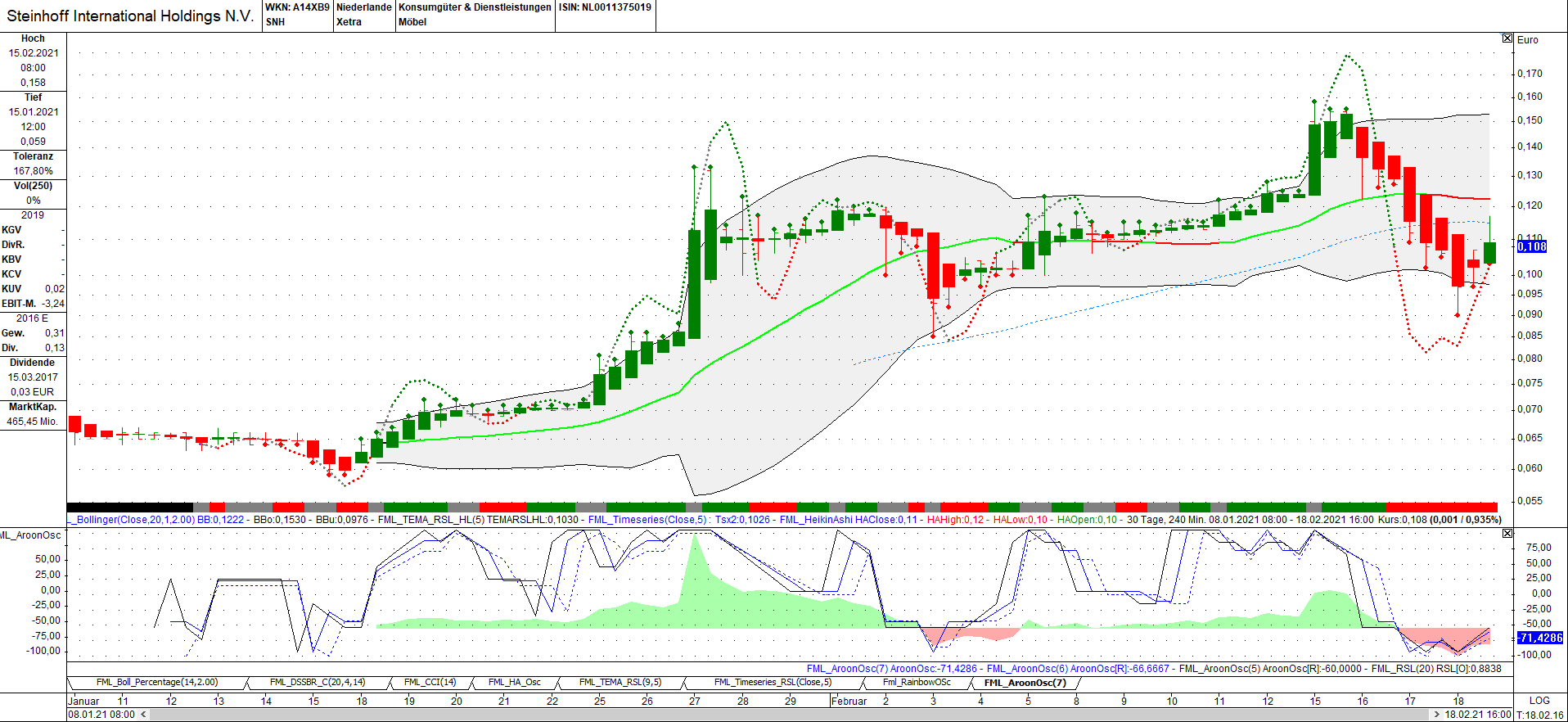Switch to the FML_HA_Osc tab

pos(515,683)
